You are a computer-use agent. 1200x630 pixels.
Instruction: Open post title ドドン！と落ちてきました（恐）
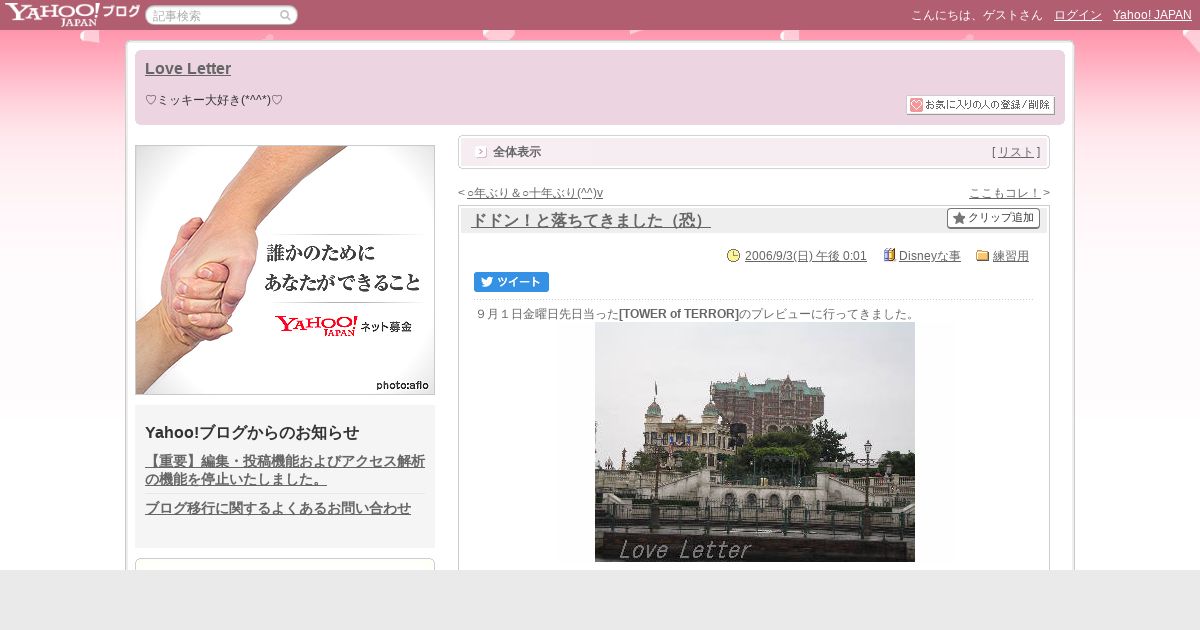[x=590, y=220]
